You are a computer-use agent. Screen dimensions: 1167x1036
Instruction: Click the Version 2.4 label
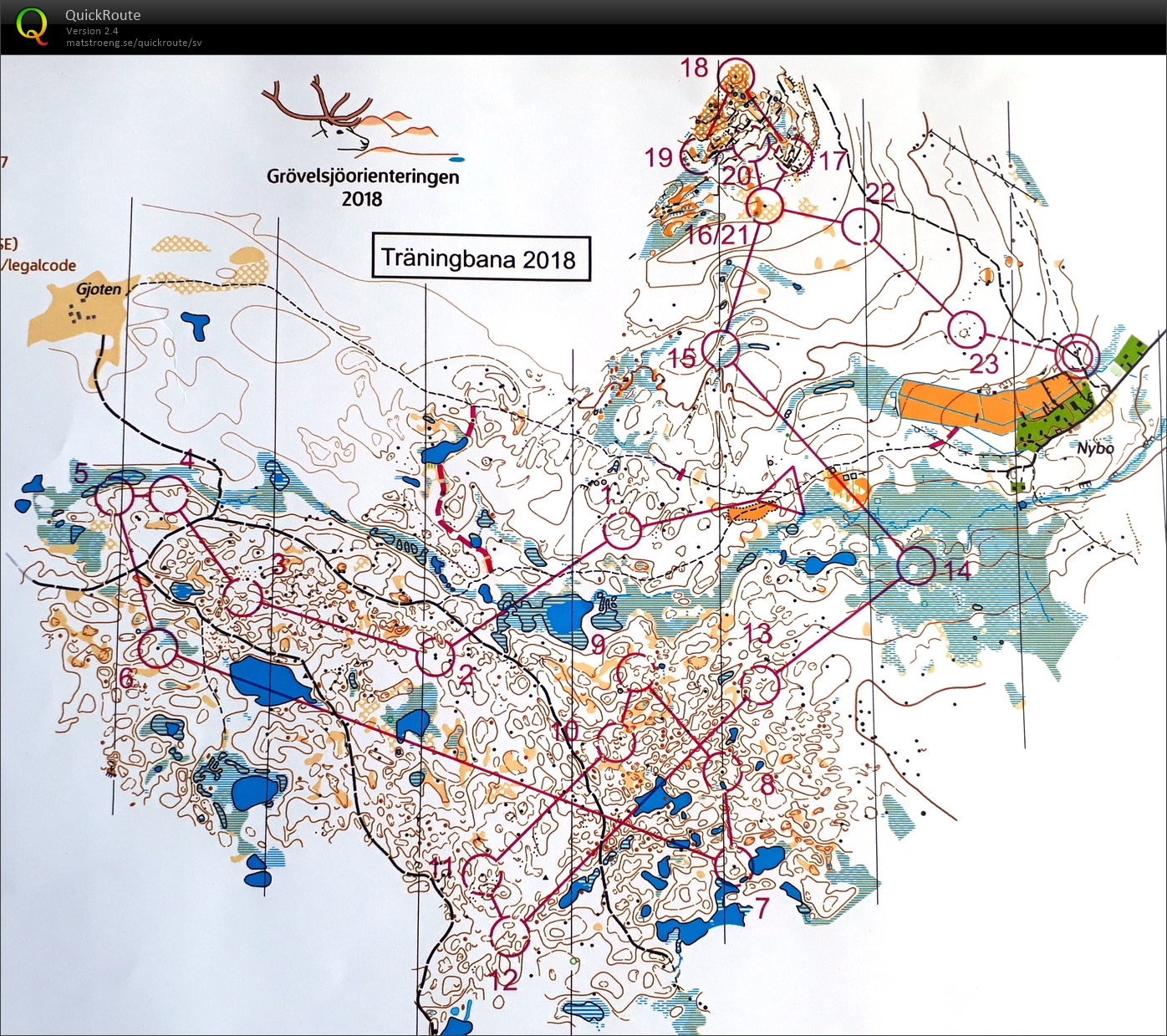[92, 31]
